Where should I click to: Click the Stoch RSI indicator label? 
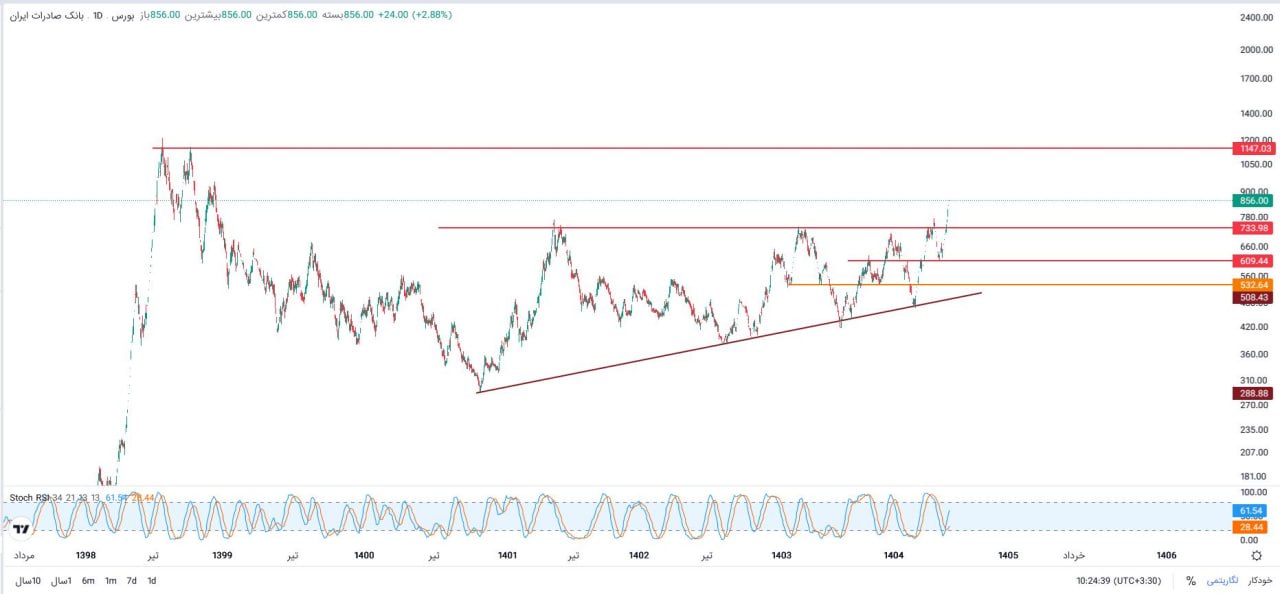click(28, 497)
